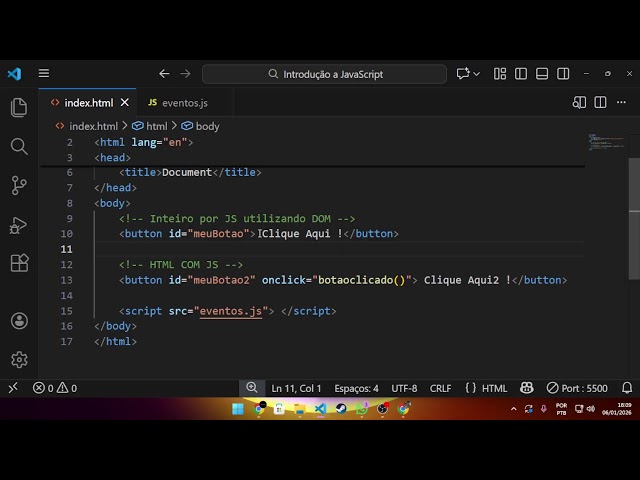Open the editor More Actions ellipsis
The height and width of the screenshot is (480, 640).
621,102
